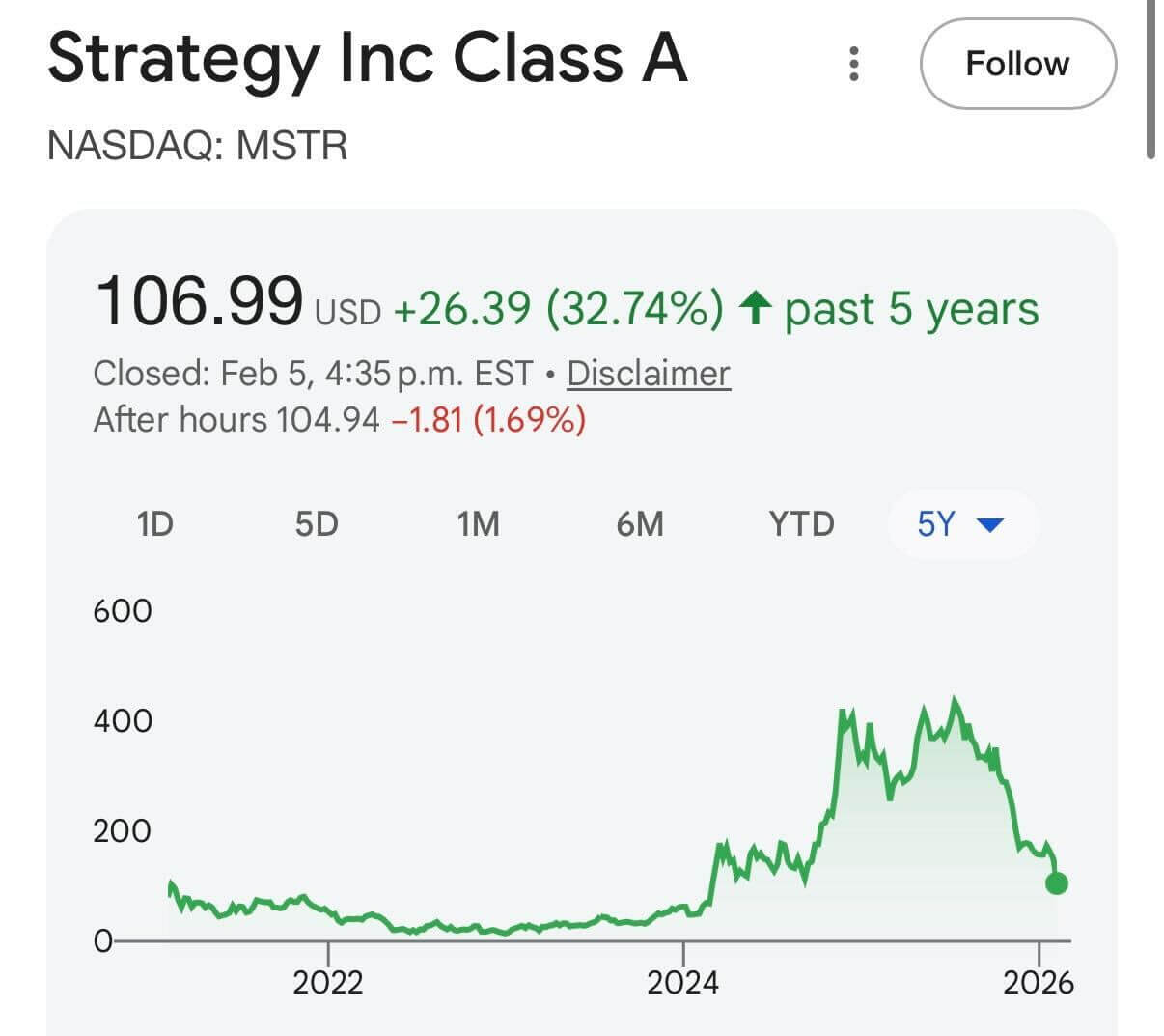This screenshot has width=1164, height=1036.
Task: Expand the 5Y range dropdown arrow
Action: (x=991, y=525)
